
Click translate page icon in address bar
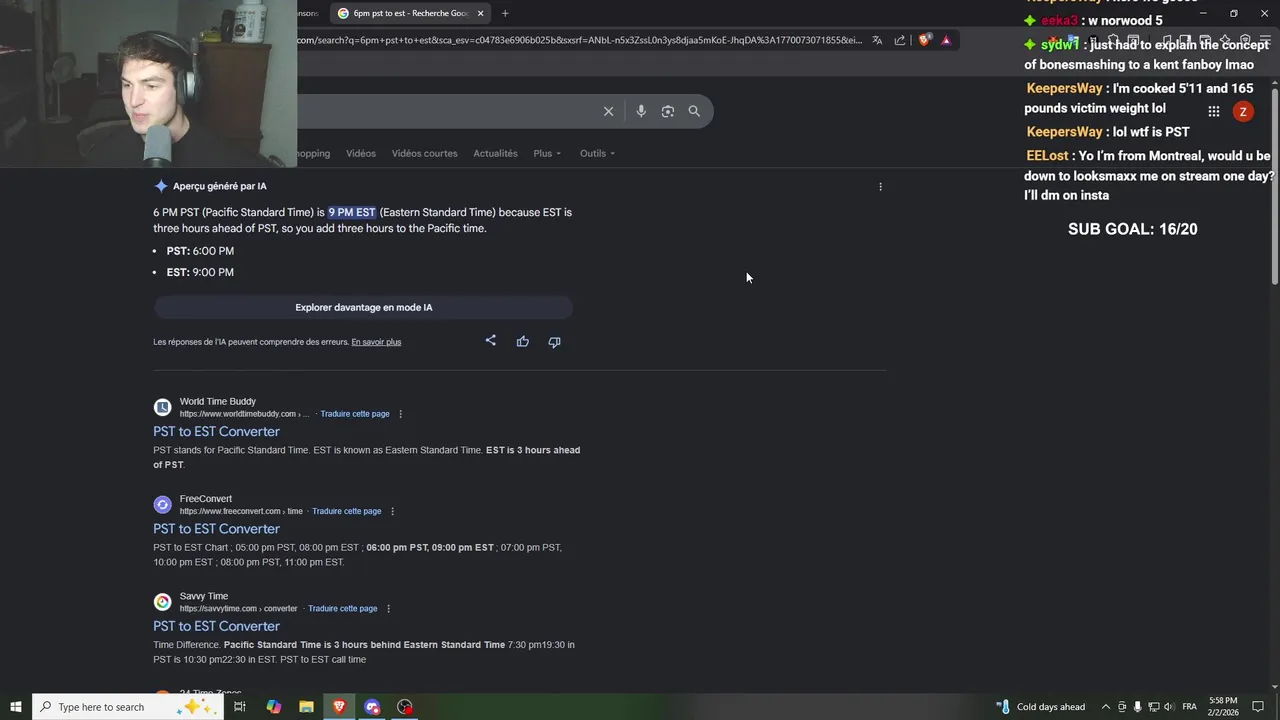877,40
